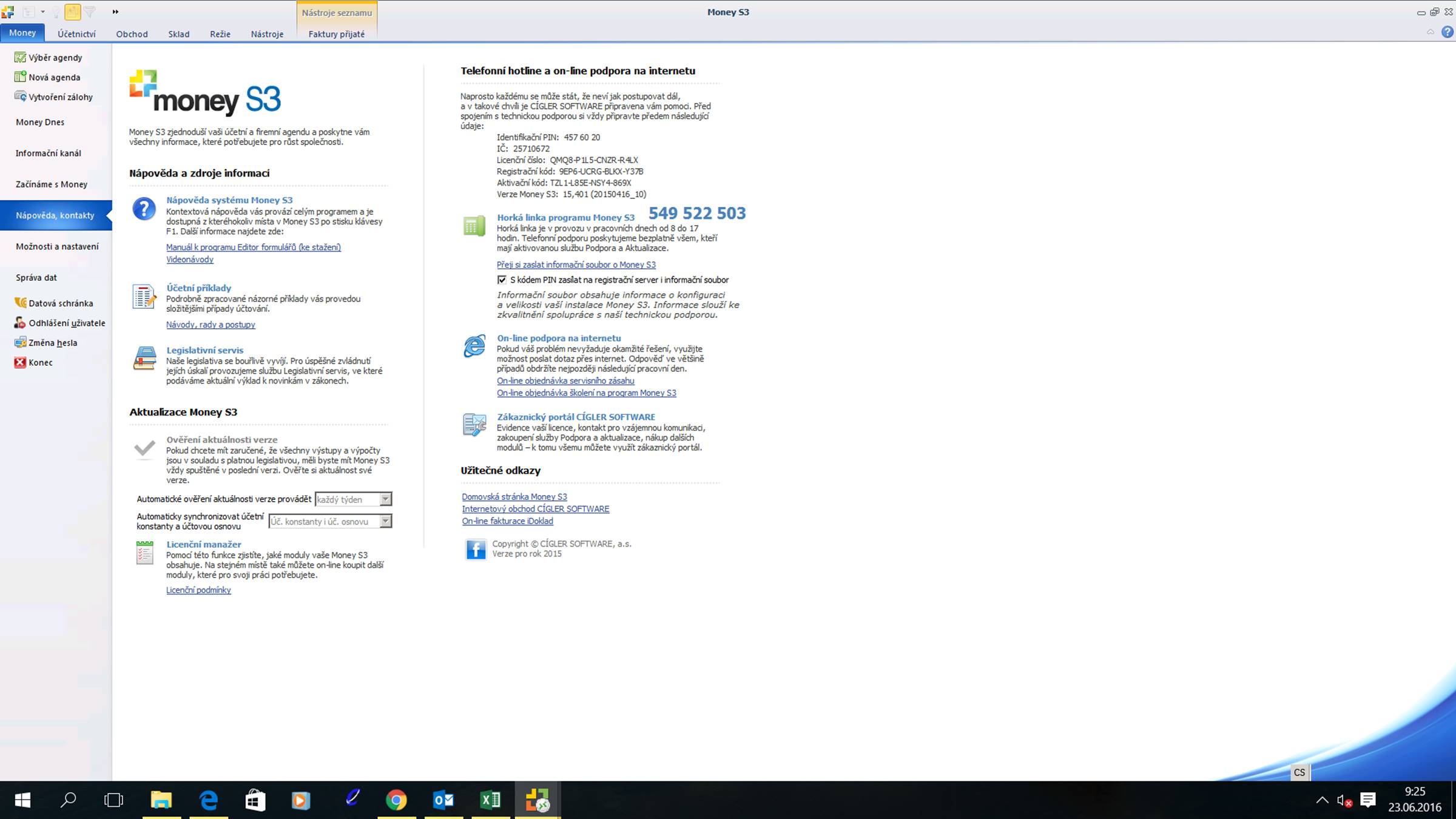Image resolution: width=1456 pixels, height=819 pixels.
Task: Open the Licenční podmínky link
Action: 198,590
